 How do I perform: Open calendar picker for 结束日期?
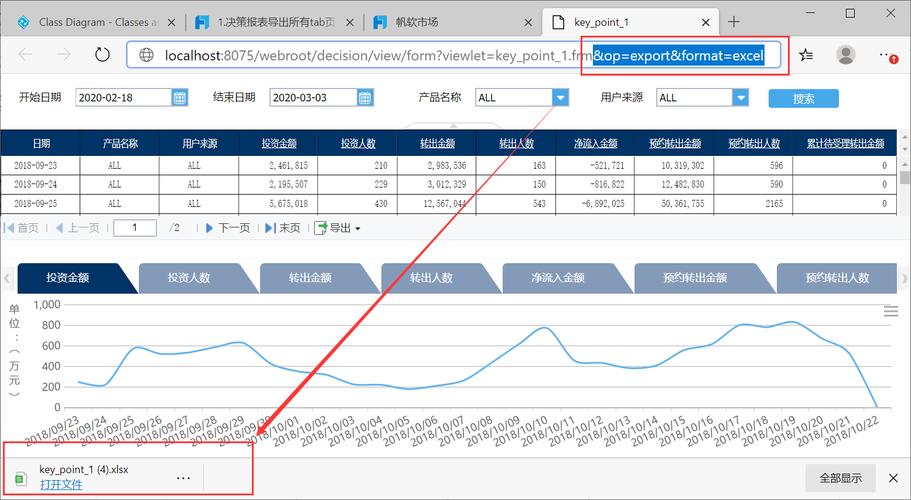pos(365,98)
